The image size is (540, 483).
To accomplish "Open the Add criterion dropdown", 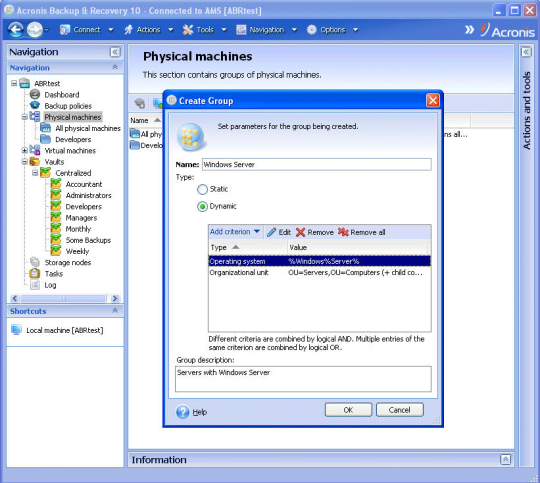I will (x=235, y=232).
